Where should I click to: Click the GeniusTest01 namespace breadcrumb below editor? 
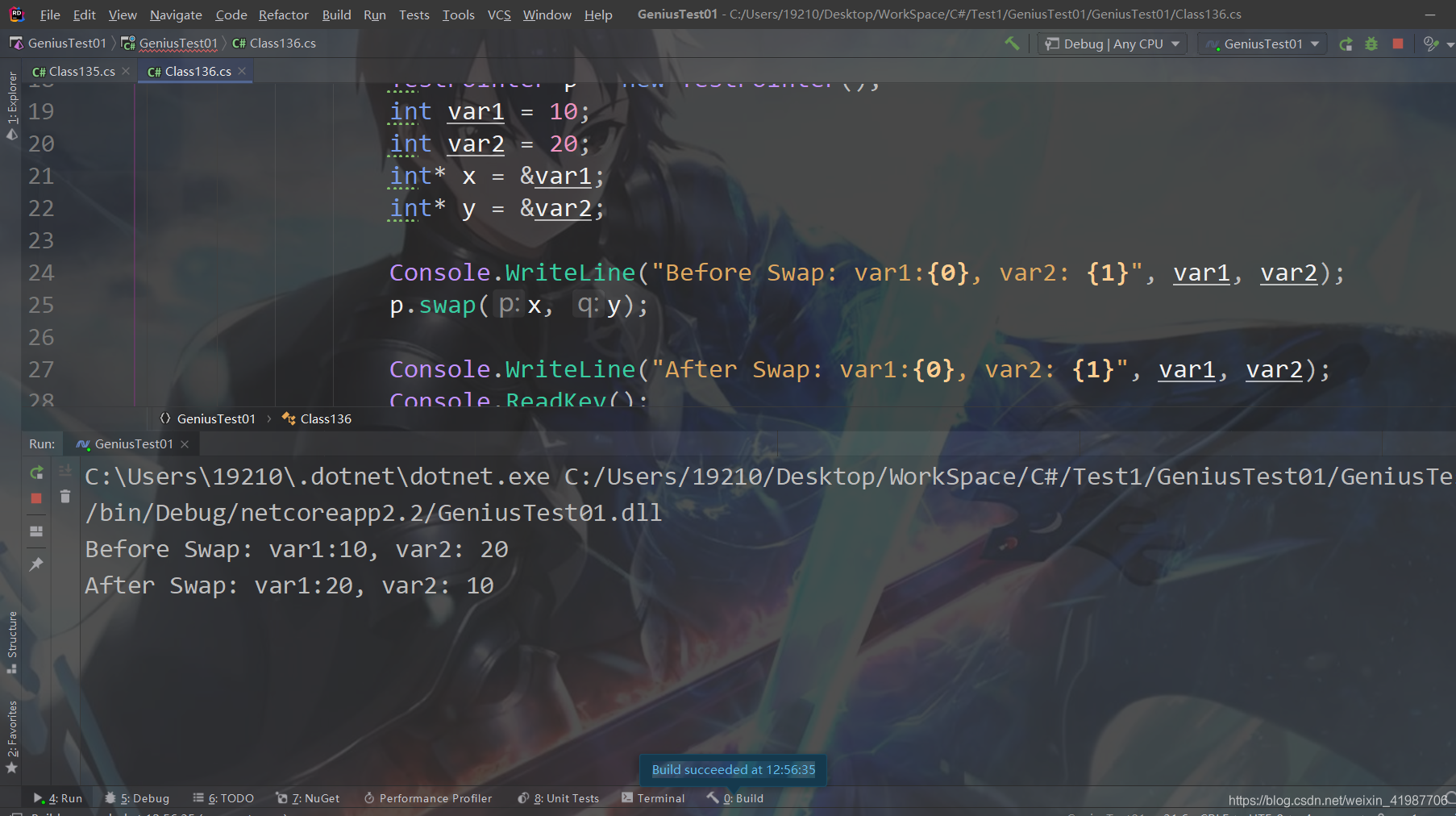(207, 418)
